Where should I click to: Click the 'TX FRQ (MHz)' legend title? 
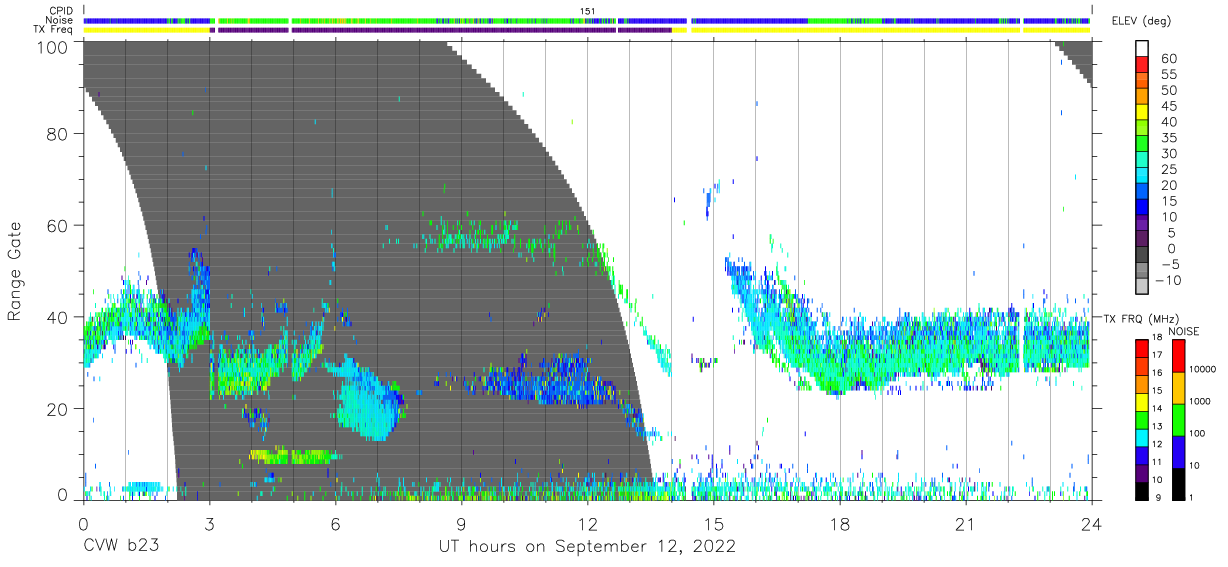pos(1142,318)
